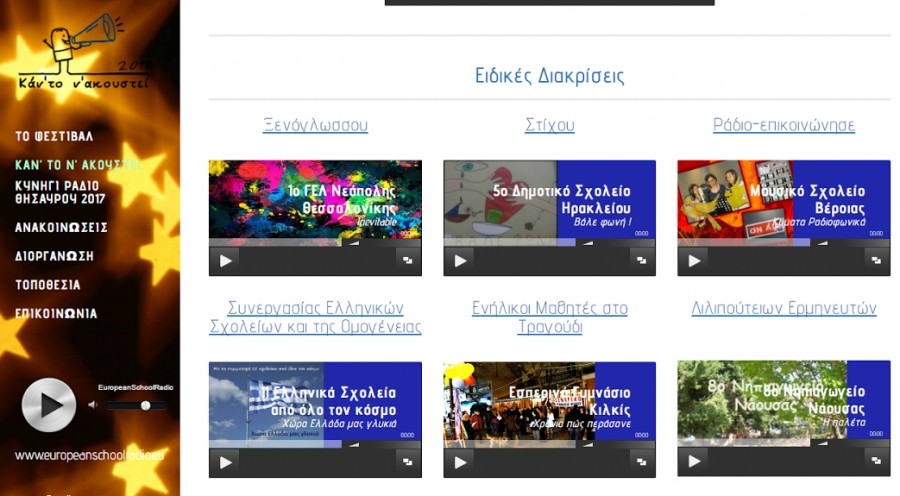The image size is (900, 496).
Task: Start the EuropeanSchoolRadio player
Action: click(48, 405)
